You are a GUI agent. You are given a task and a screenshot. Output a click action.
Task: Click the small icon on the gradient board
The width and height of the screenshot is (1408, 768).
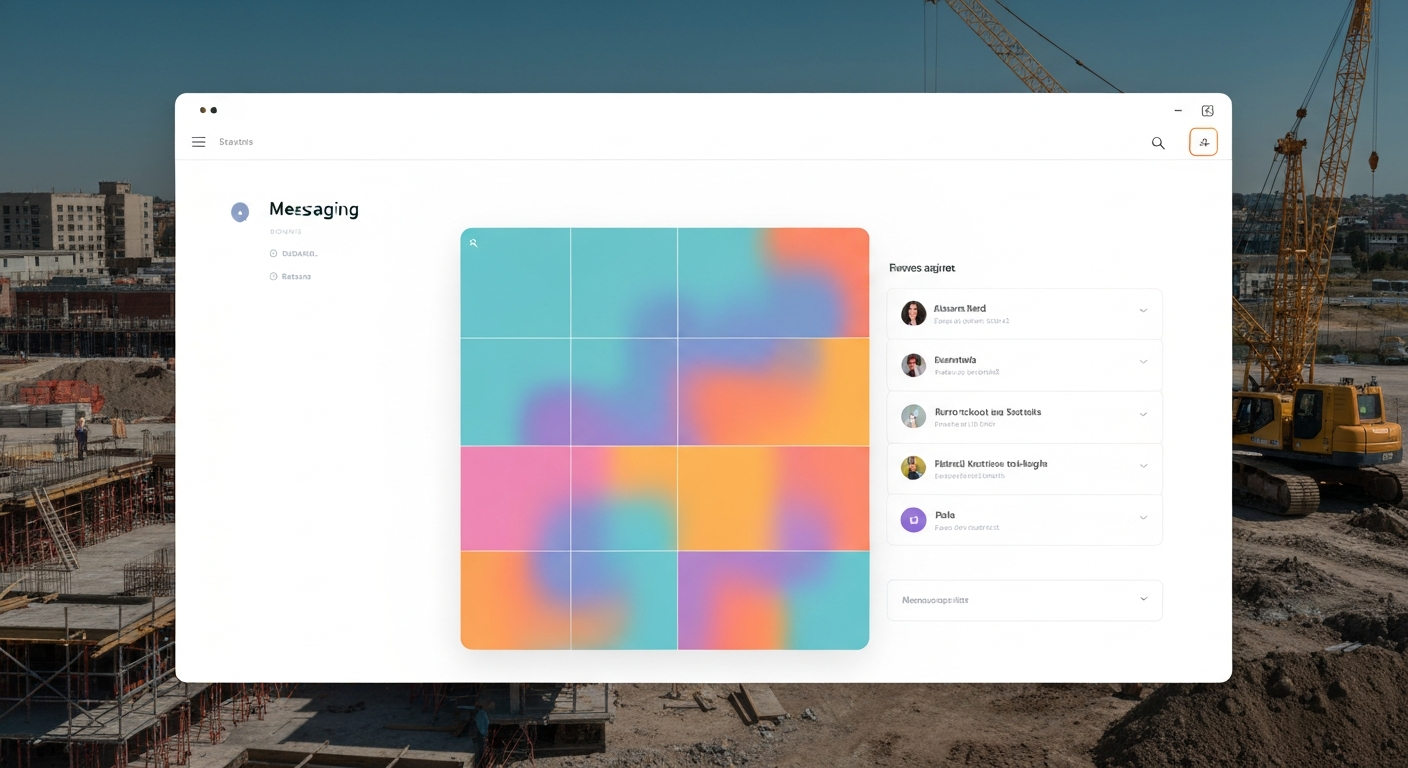473,243
